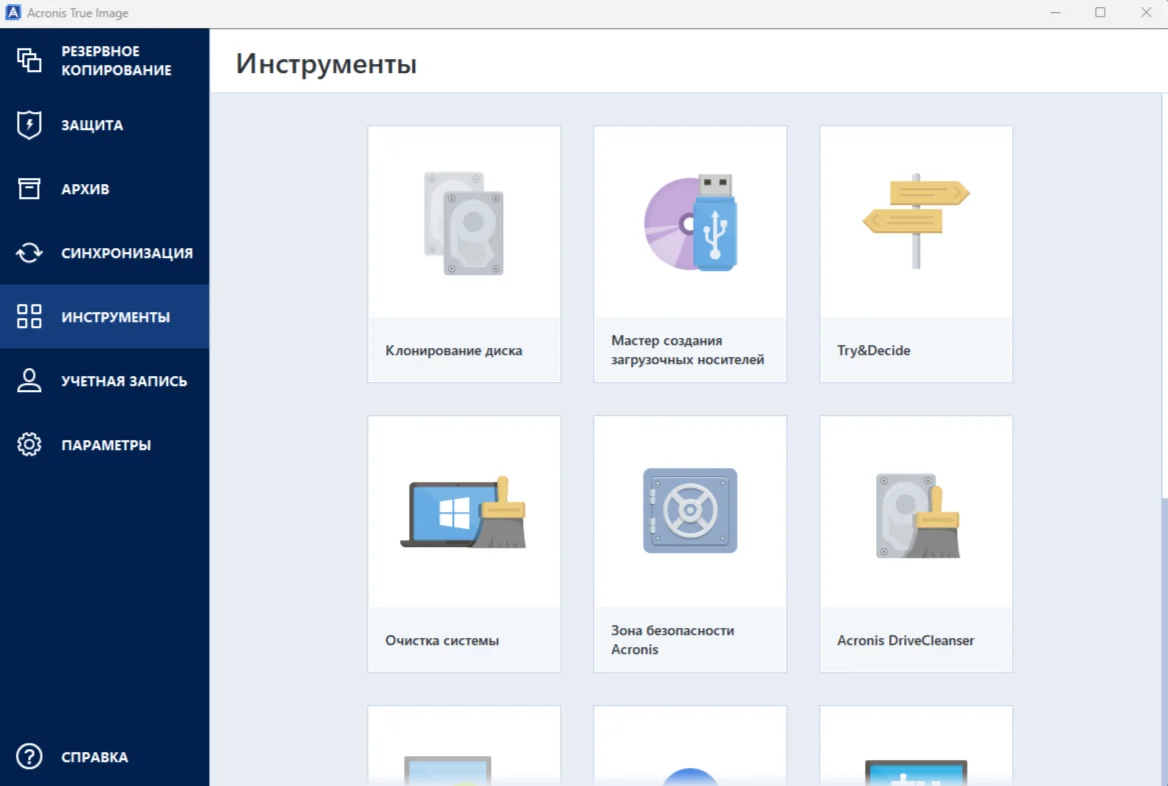Open the partially visible bottom-right tool card
This screenshot has height=786, width=1168.
pyautogui.click(x=915, y=746)
